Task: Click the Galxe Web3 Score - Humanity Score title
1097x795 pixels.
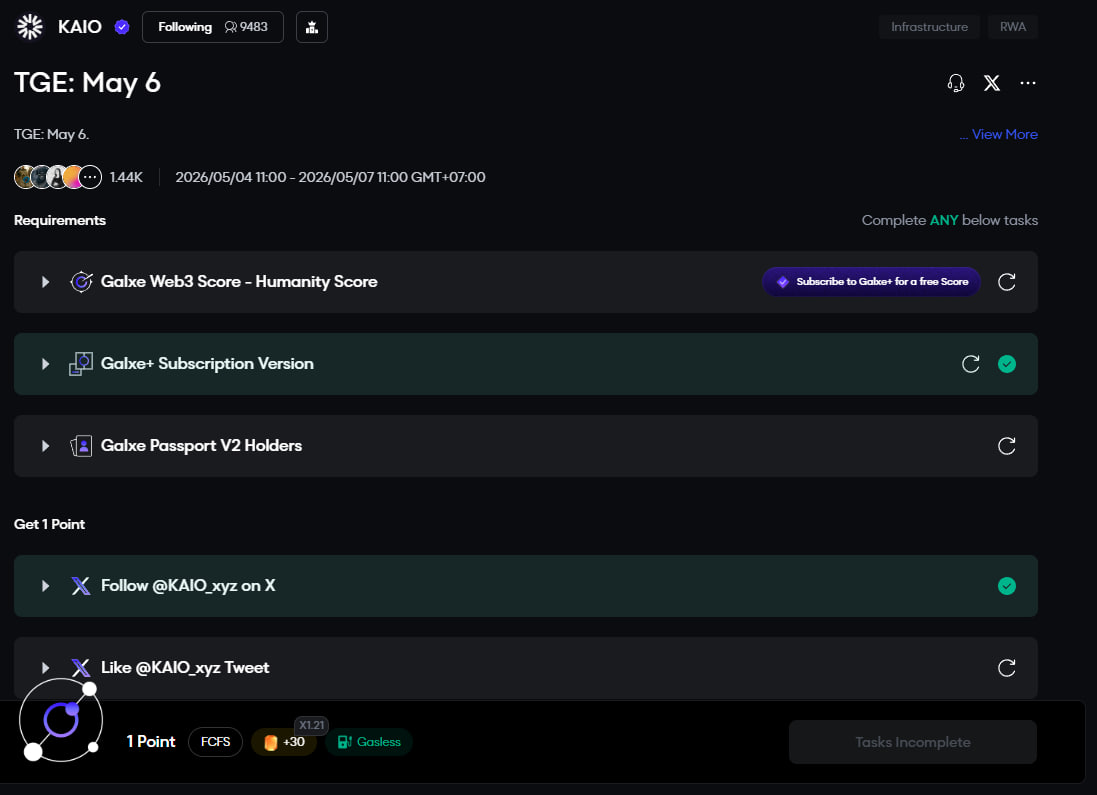Action: click(239, 281)
